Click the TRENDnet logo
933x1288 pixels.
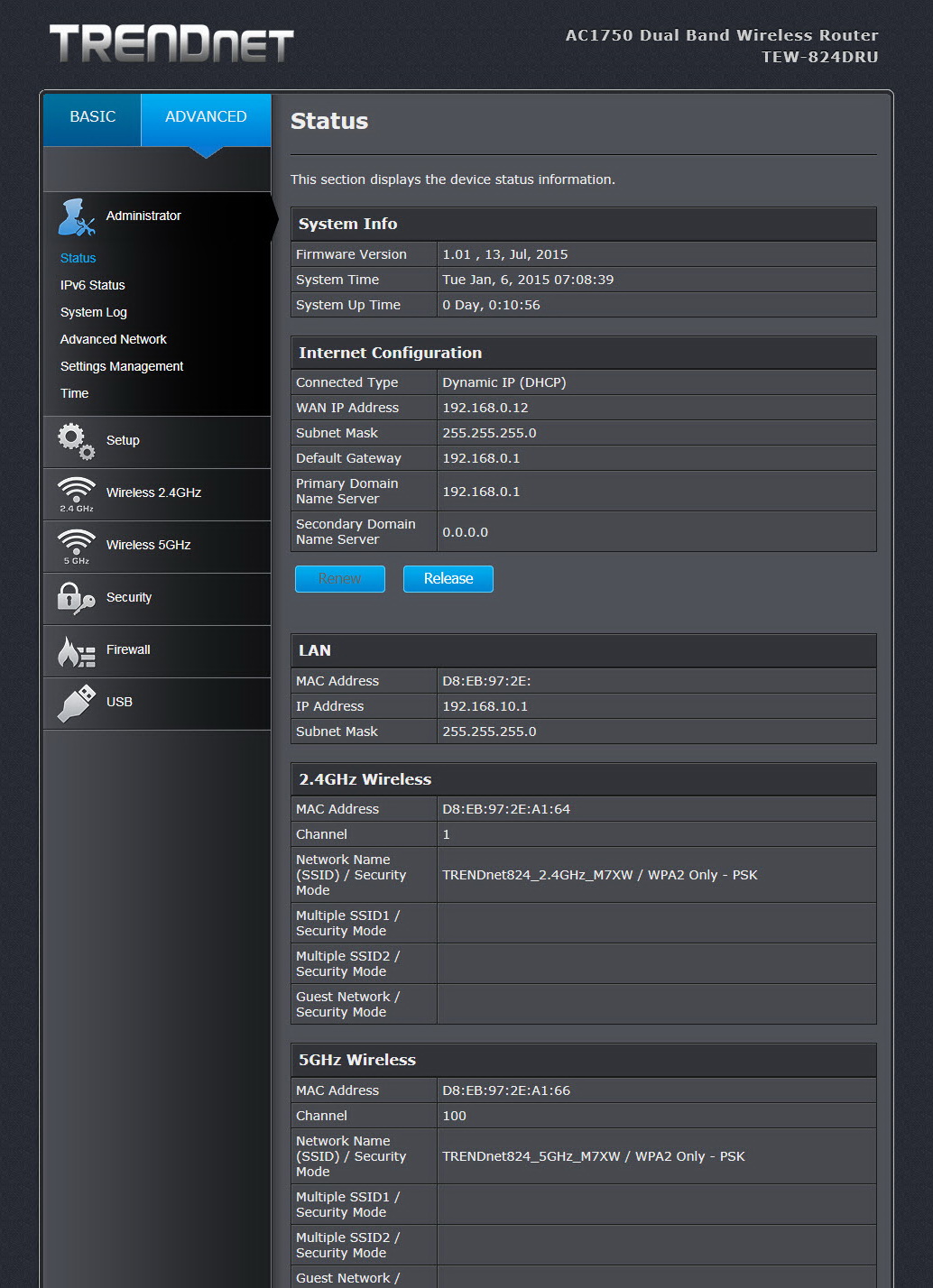[171, 43]
